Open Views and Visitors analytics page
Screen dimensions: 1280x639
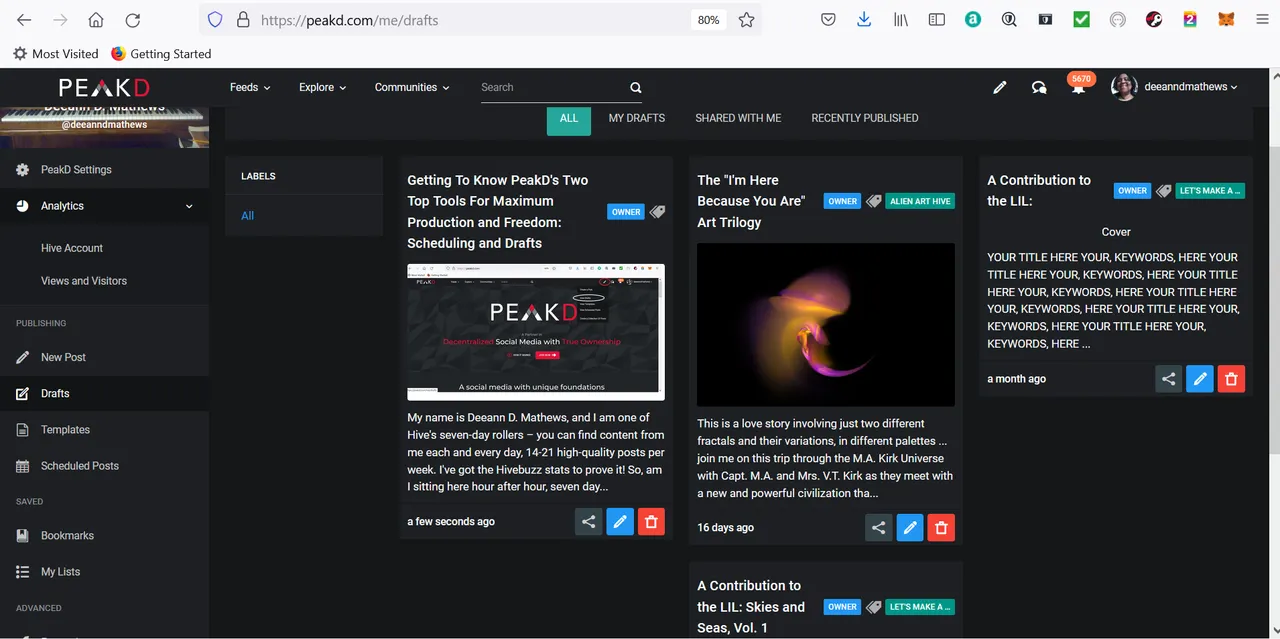pyautogui.click(x=84, y=281)
